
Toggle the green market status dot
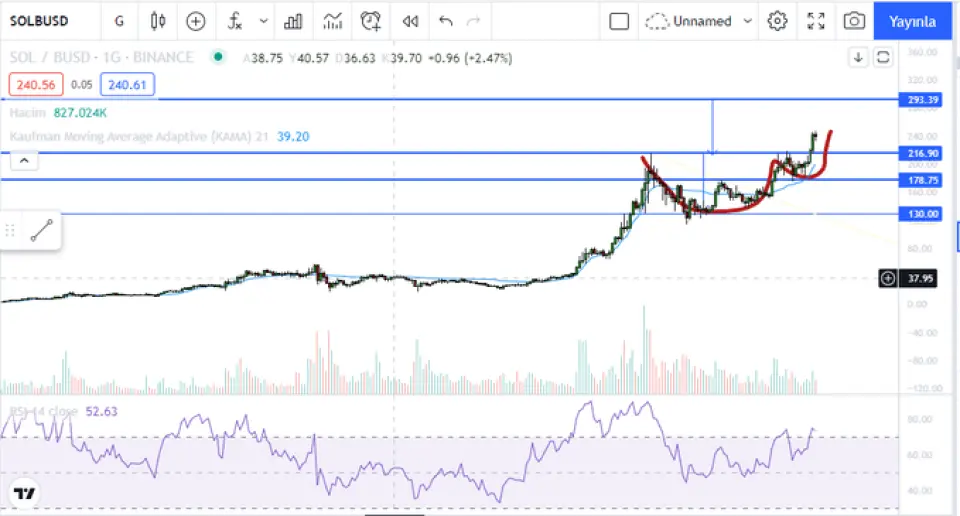217,58
